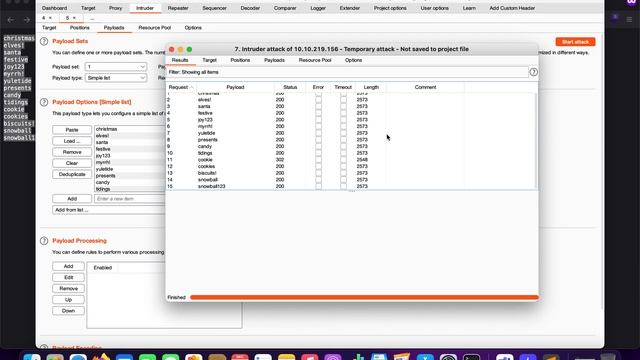Switch to the Repeater tab

[178, 8]
